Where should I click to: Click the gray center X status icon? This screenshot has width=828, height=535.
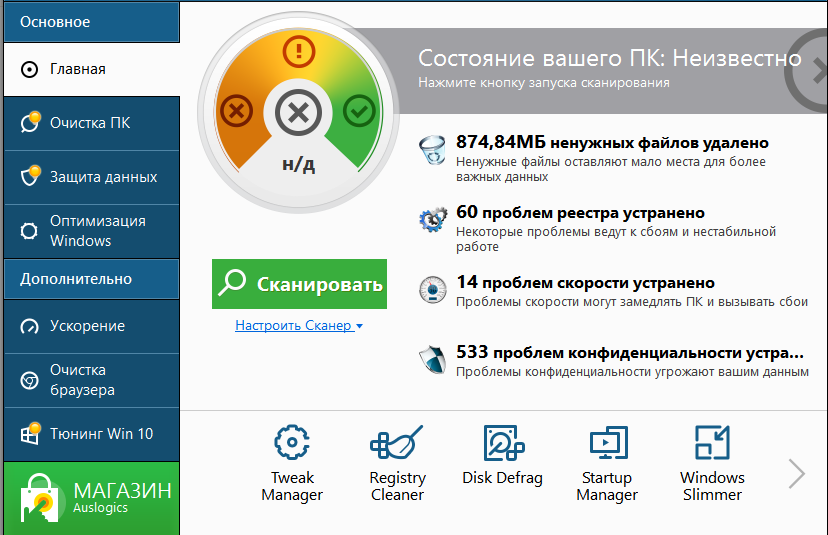(298, 112)
